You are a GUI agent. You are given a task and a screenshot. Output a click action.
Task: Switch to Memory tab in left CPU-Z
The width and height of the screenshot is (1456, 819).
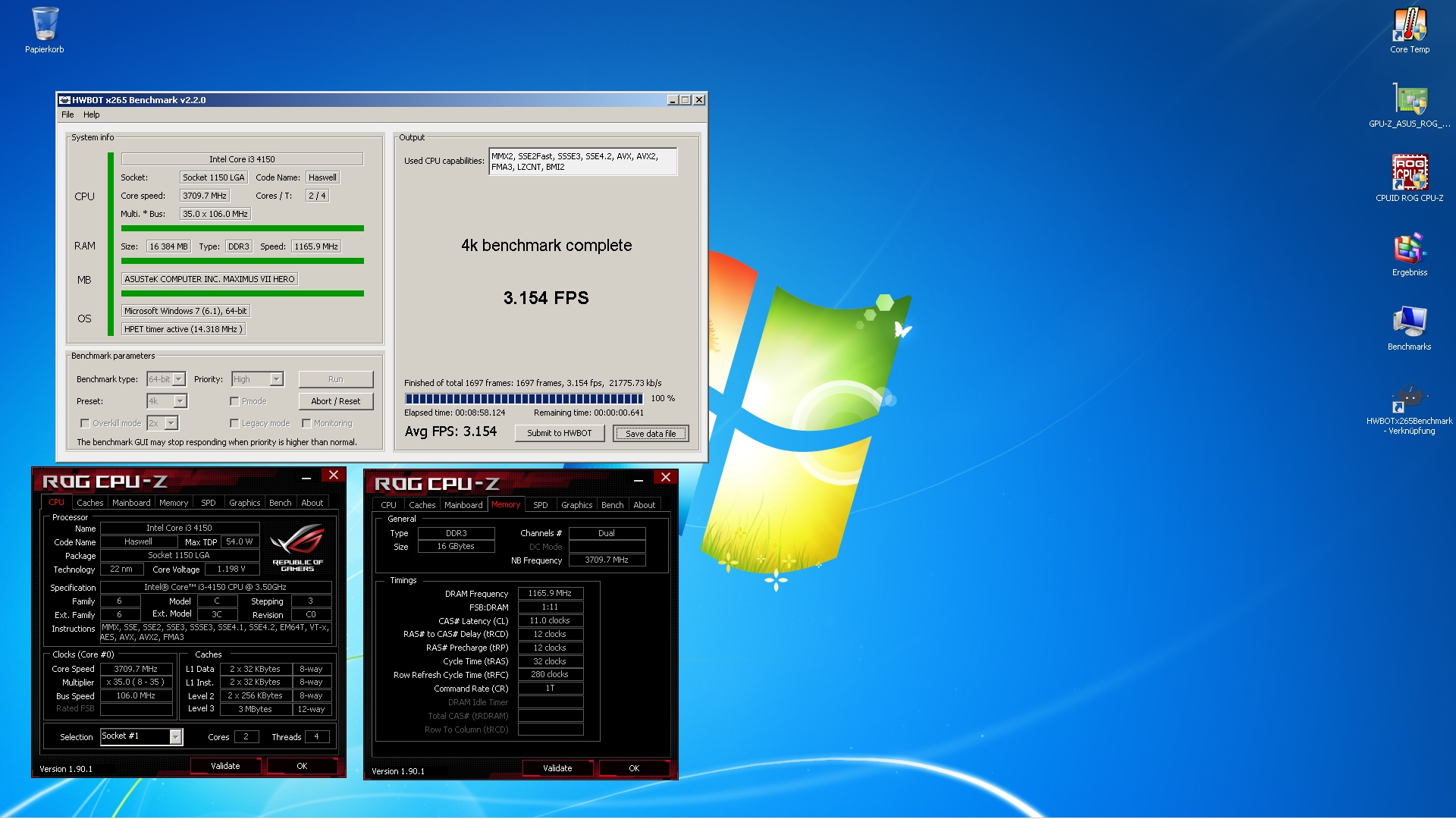tap(174, 503)
